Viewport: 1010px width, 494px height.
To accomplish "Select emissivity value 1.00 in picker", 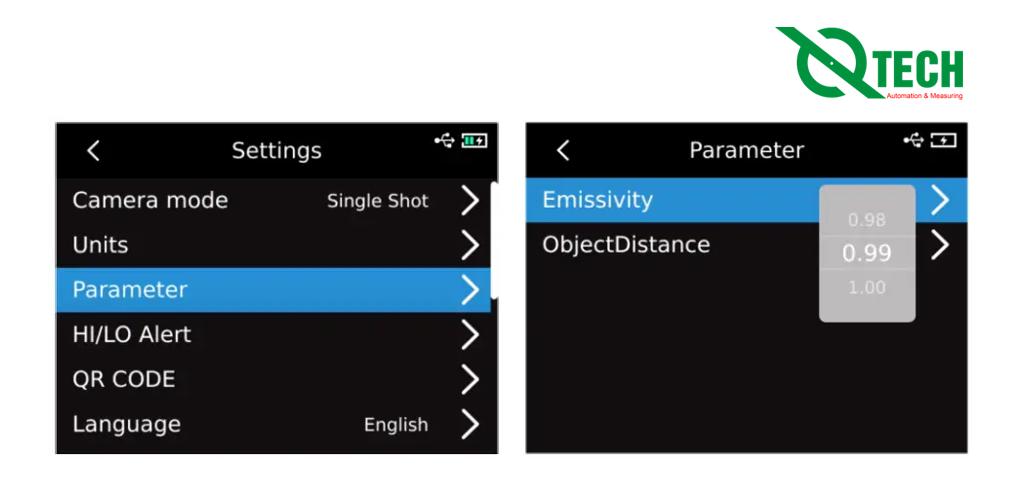I will point(866,287).
